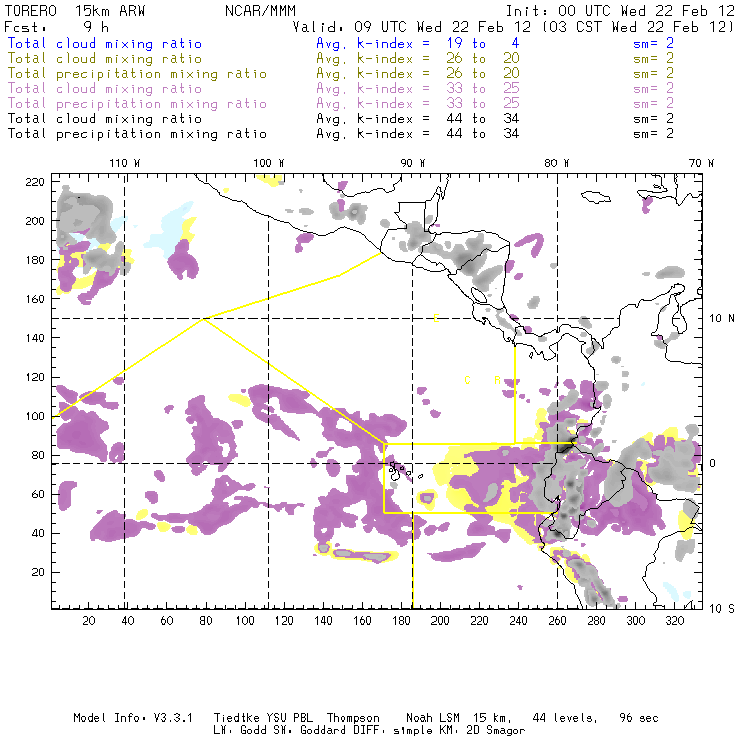Image resolution: width=740 pixels, height=740 pixels.
Task: Select purple "Total precipitation mixing ratio" legend text
Action: 137,104
